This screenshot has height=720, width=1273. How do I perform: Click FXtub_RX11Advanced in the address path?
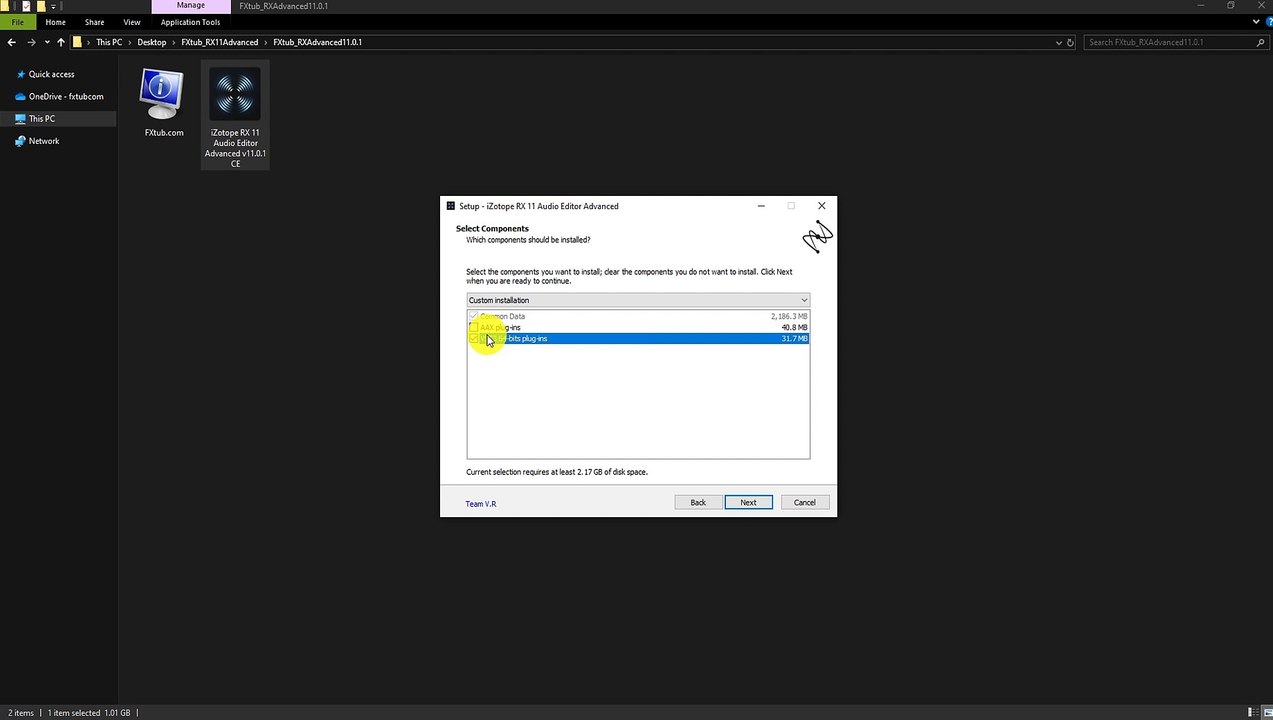219,42
